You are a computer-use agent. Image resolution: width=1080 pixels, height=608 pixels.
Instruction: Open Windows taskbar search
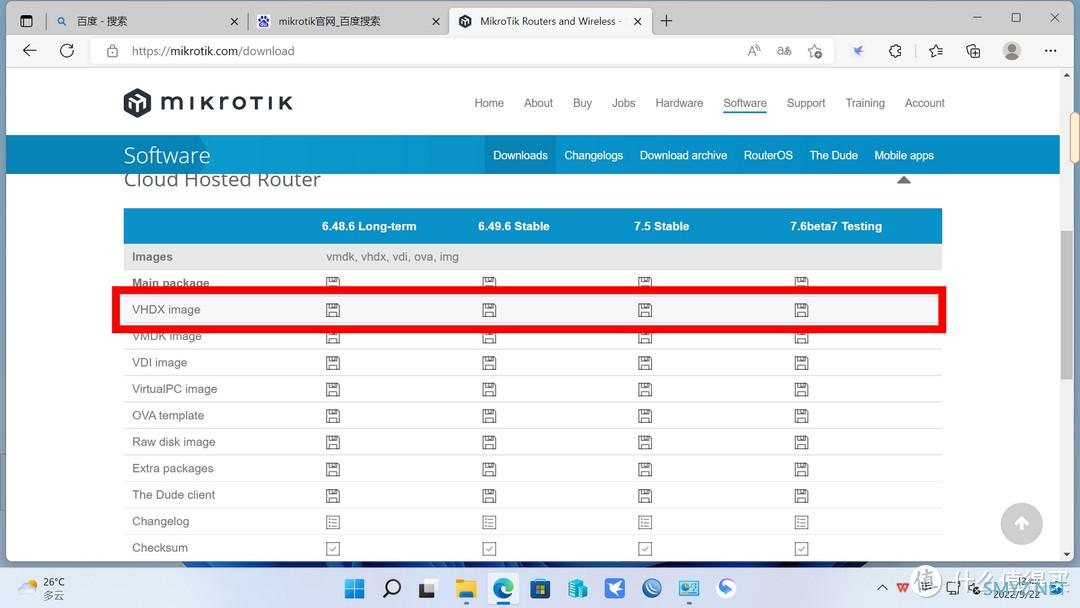tap(392, 589)
